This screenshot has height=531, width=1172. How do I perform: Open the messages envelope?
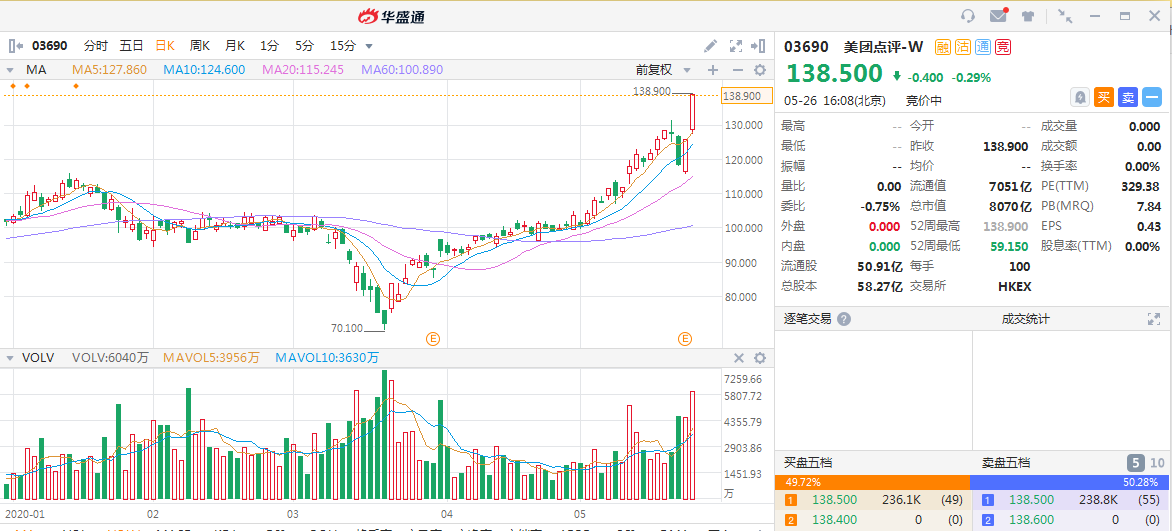[997, 16]
